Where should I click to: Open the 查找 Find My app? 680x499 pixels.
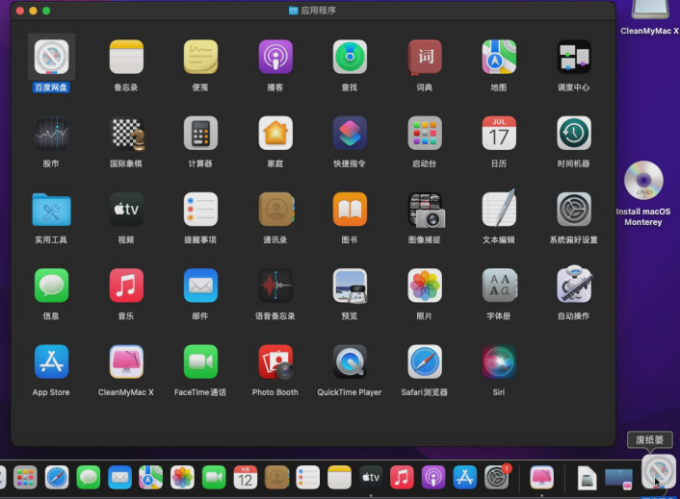click(350, 57)
